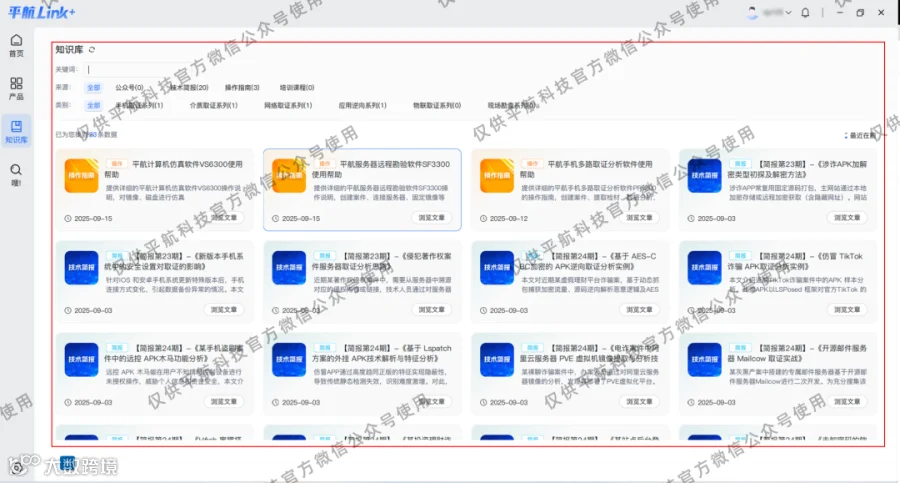Image resolution: width=900 pixels, height=483 pixels.
Task: Click 浏览文章 on 某手机盗刷案件 card
Action: 224,402
